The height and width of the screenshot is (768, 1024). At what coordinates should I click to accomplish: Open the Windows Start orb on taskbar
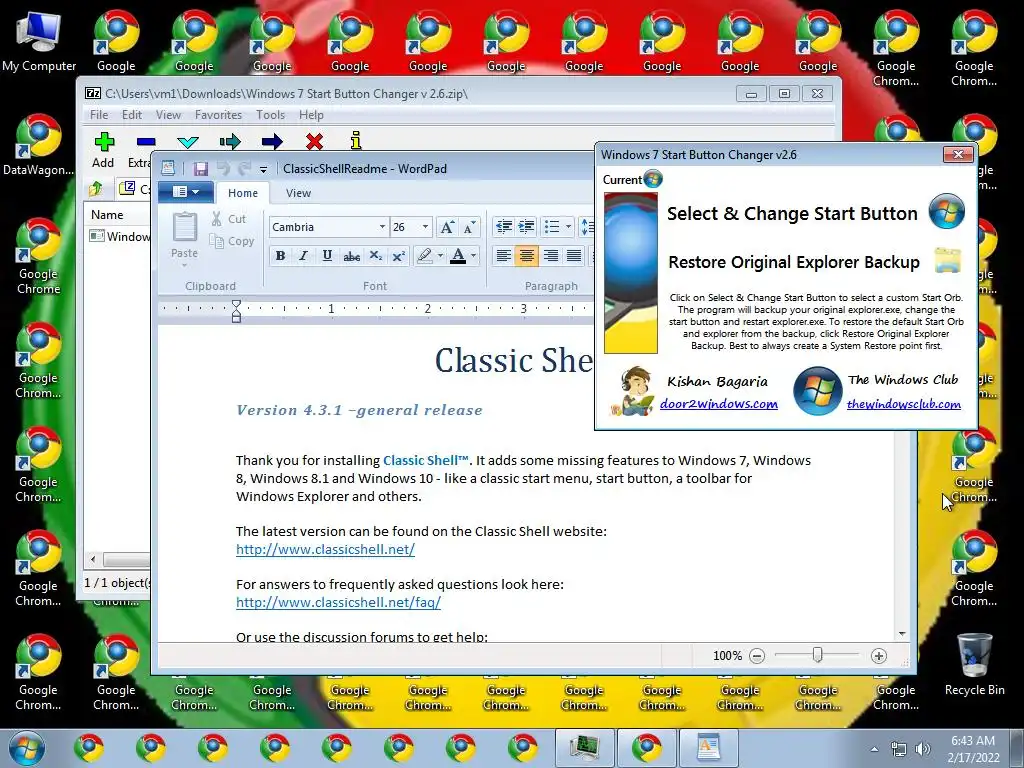[27, 748]
